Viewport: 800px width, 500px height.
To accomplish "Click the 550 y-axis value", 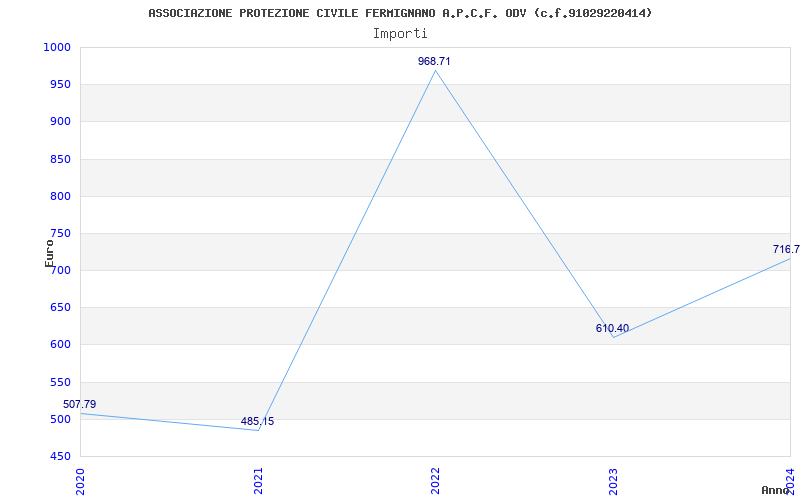I will tap(60, 382).
